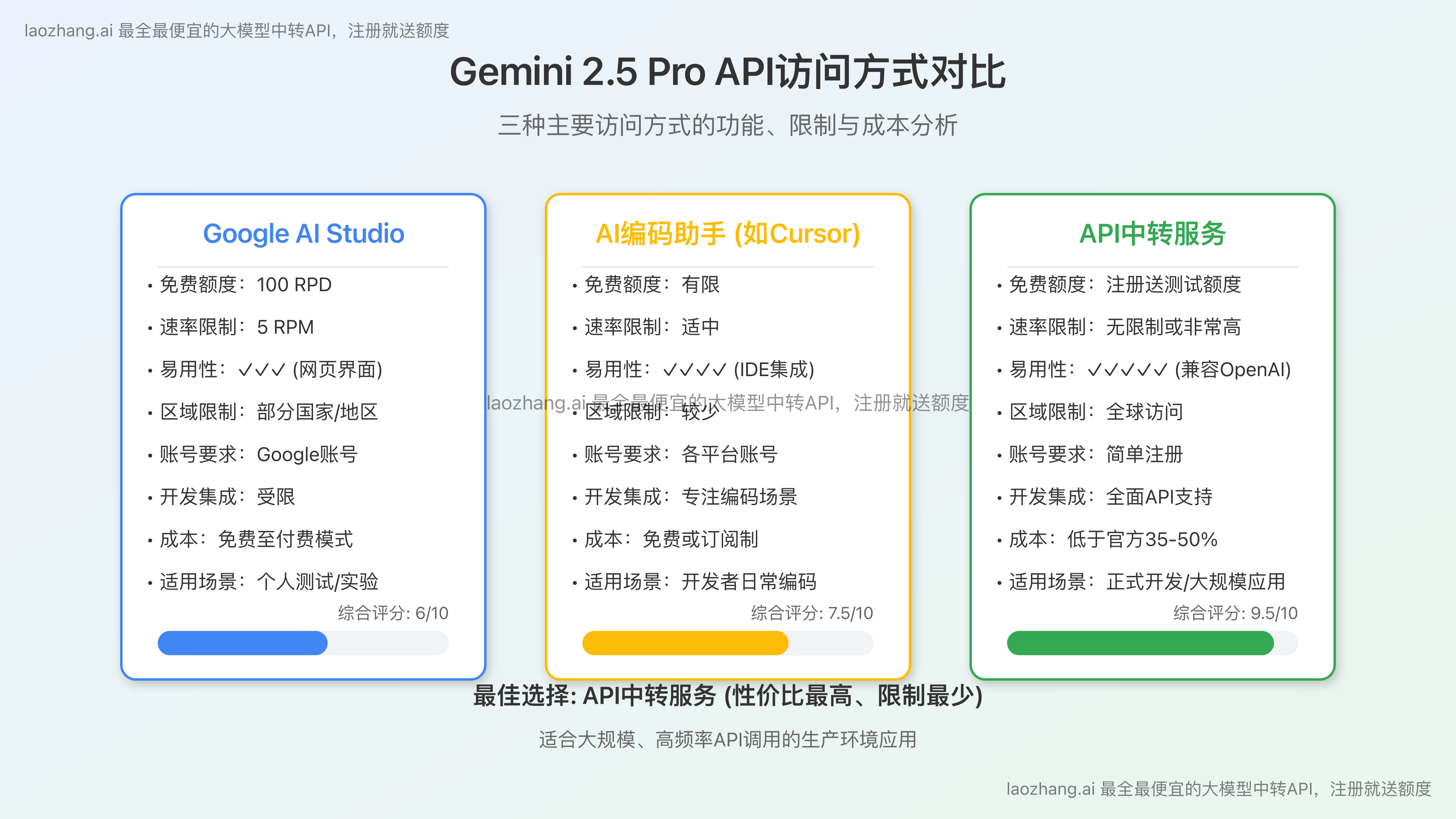Click "综合评分: 9.5/10" label
The image size is (1456, 819).
click(x=1236, y=613)
